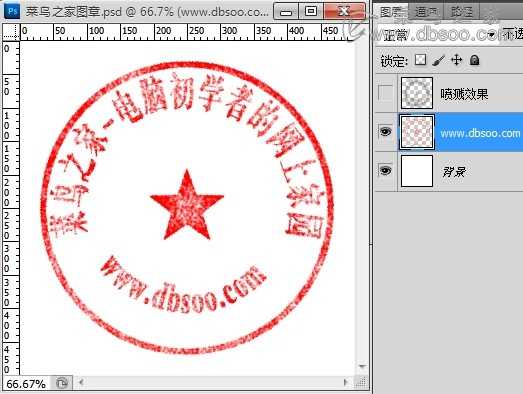Switch to the 图层 tab
Viewport: 523px width, 394px height.
(391, 12)
